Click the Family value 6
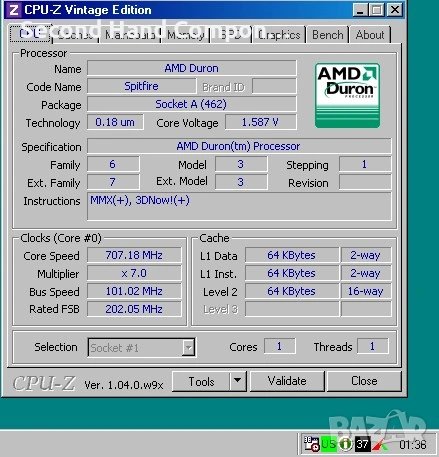 tap(113, 164)
